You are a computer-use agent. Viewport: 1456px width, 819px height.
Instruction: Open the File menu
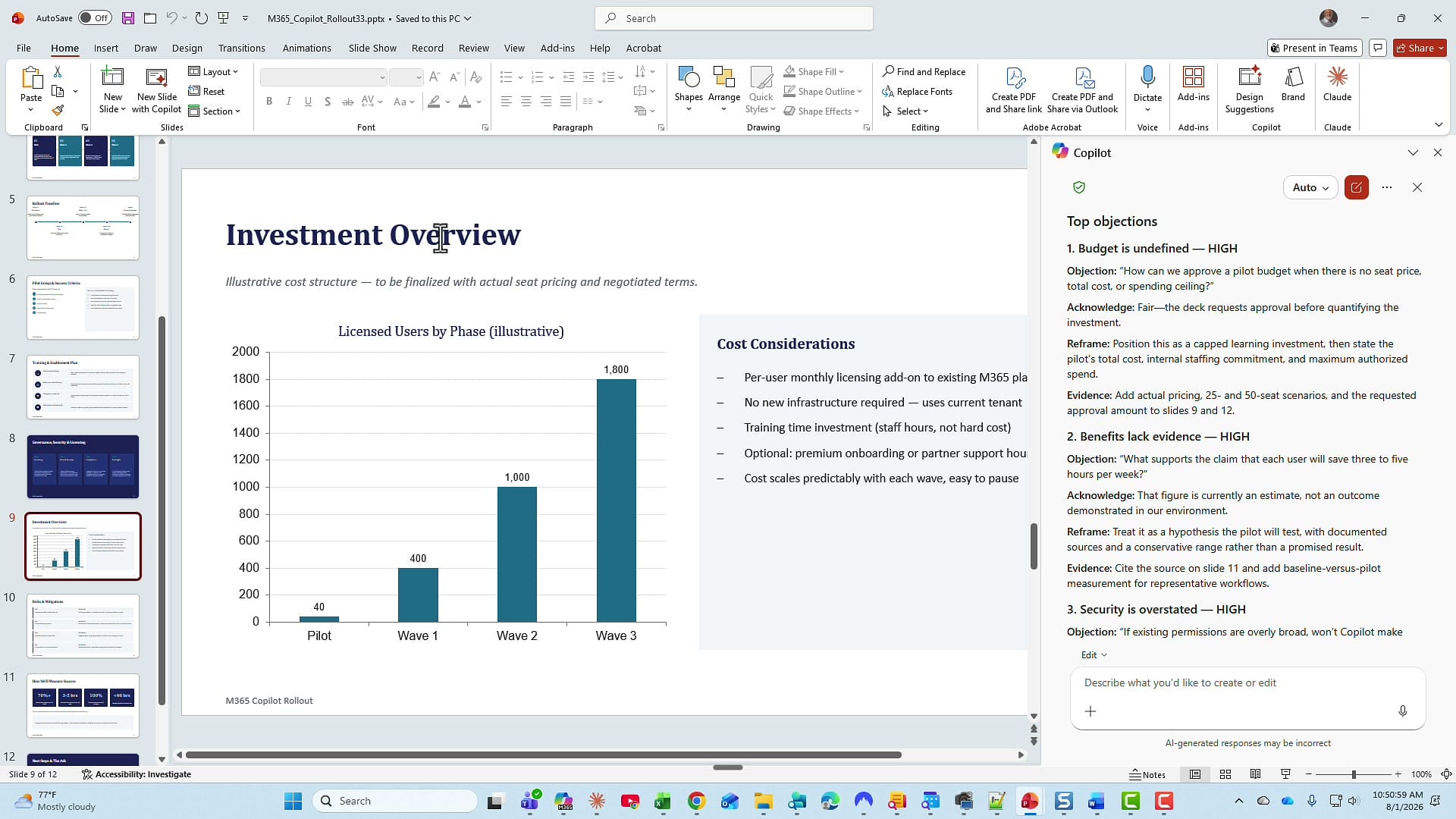coord(24,48)
